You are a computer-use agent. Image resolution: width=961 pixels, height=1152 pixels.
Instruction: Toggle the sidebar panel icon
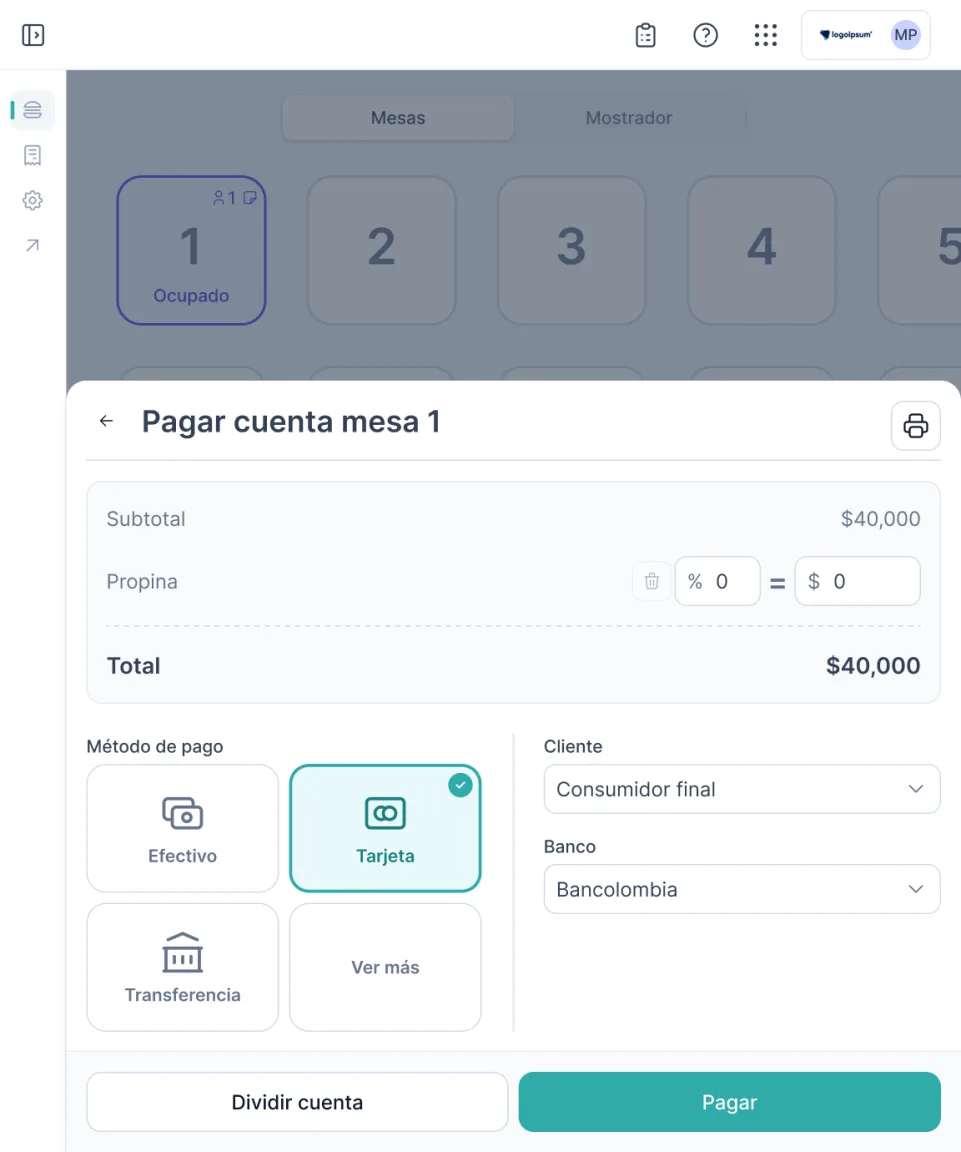(x=33, y=35)
